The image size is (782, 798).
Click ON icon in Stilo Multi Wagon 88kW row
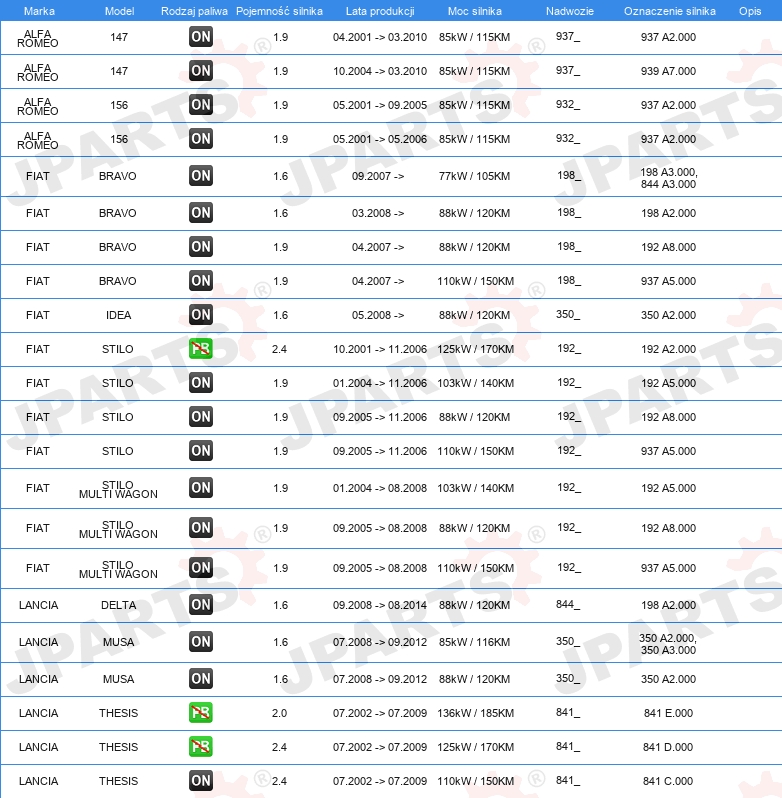point(200,528)
